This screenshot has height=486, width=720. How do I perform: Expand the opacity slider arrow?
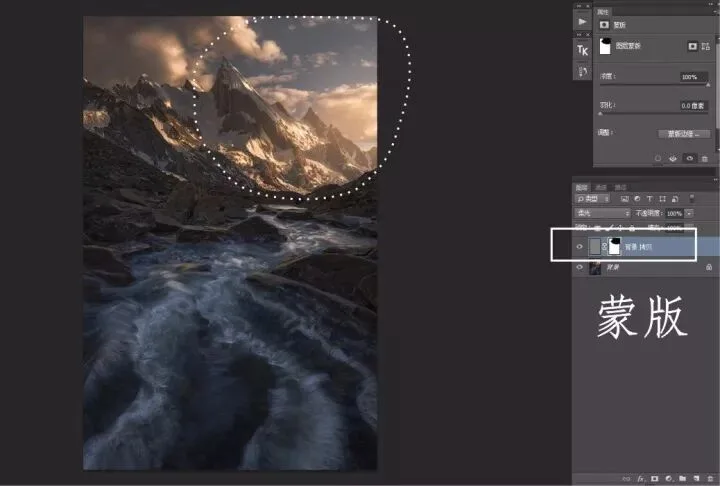pyautogui.click(x=689, y=213)
